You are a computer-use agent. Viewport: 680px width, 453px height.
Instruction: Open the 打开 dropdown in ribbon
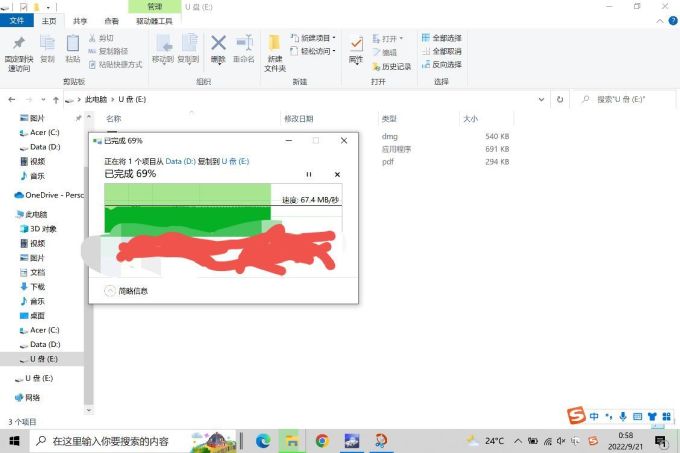click(387, 39)
